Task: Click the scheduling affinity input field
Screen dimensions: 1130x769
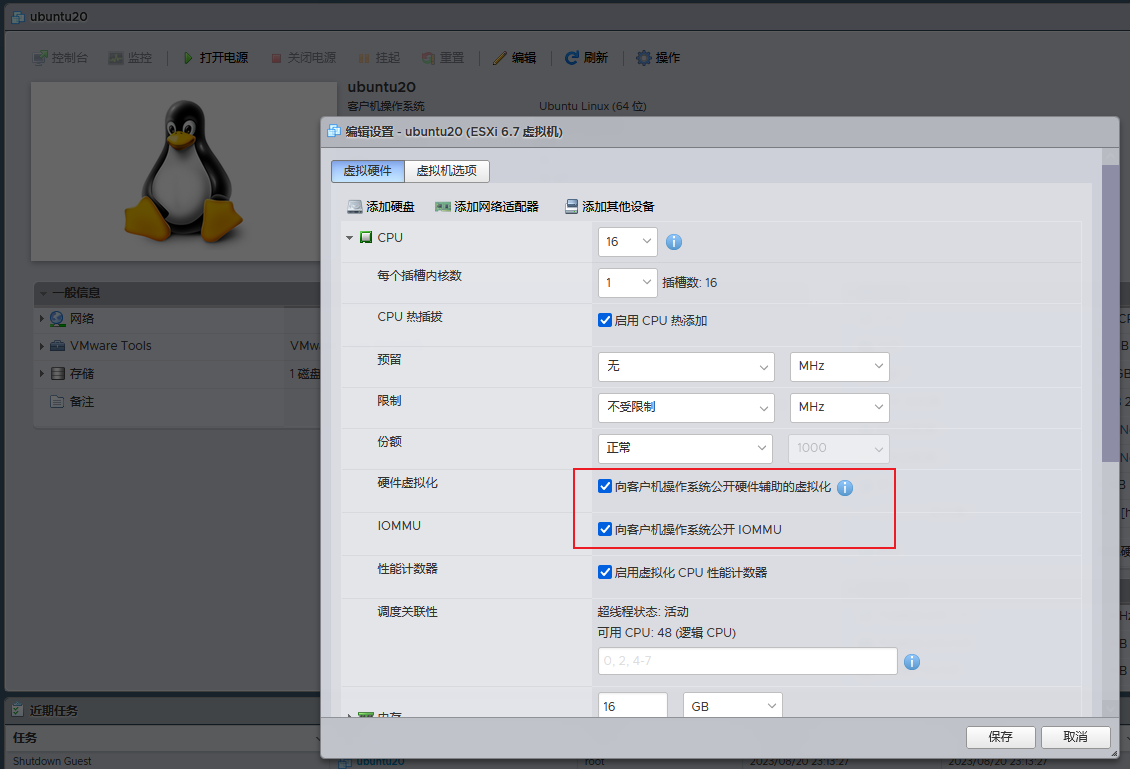Action: click(747, 661)
